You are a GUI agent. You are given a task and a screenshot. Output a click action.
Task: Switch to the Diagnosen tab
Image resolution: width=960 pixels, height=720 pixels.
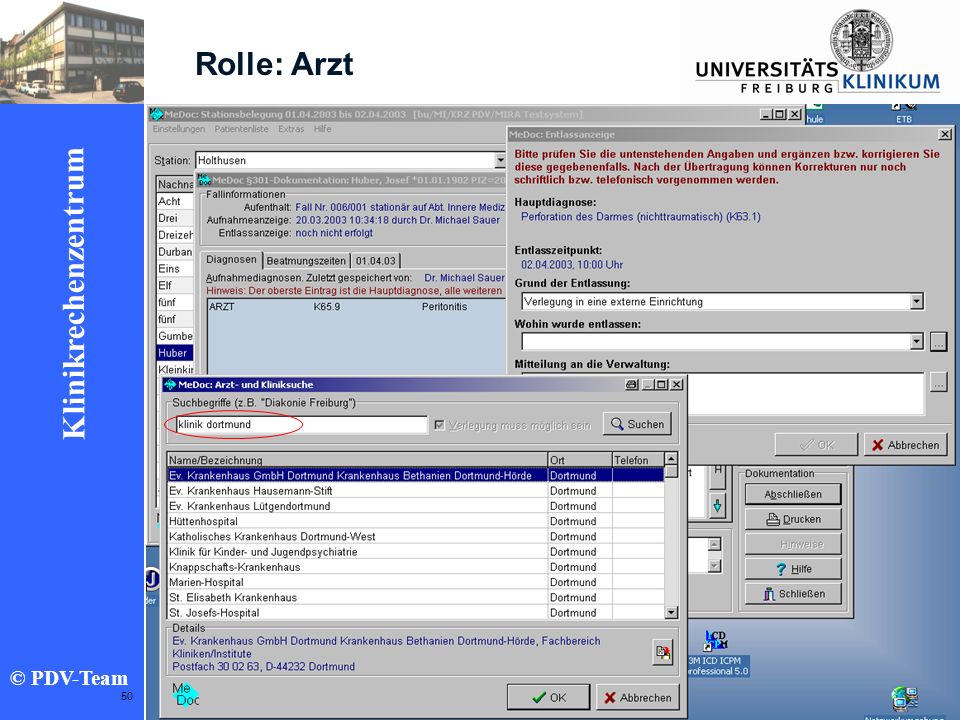(x=231, y=260)
